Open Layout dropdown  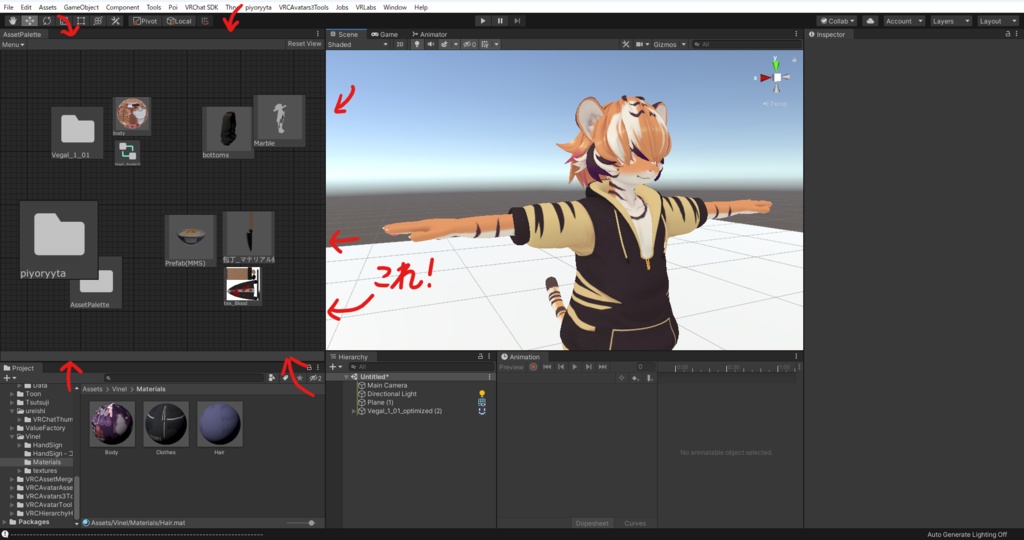pyautogui.click(x=998, y=21)
